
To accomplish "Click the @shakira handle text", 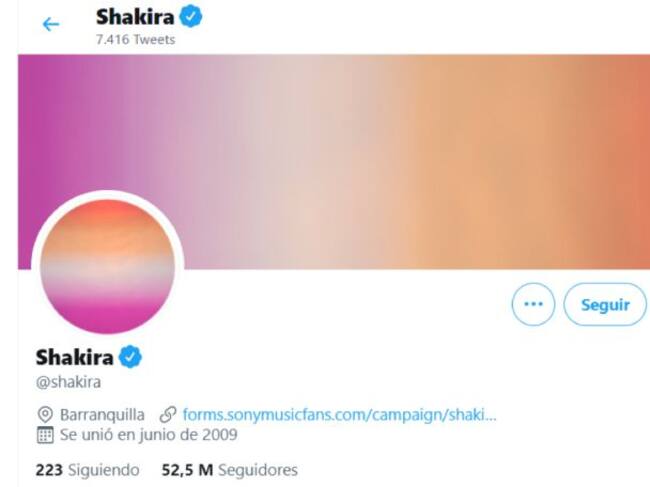I will click(x=68, y=382).
